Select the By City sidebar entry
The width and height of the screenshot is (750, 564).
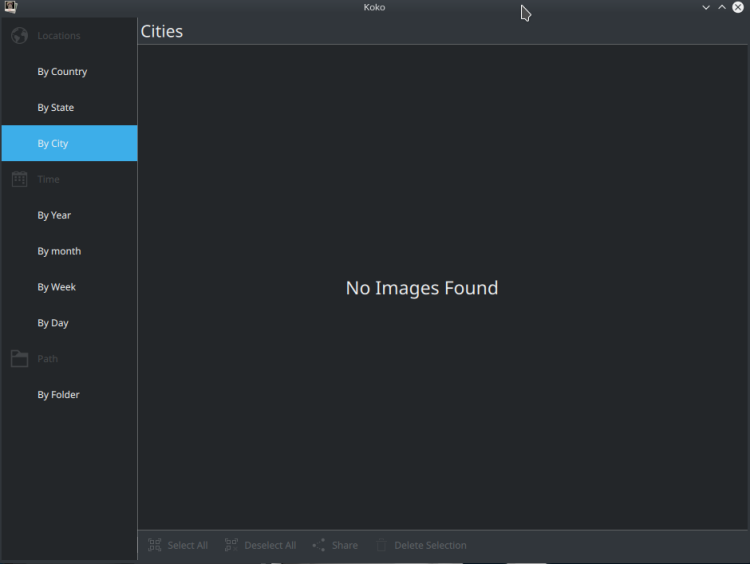click(x=69, y=143)
